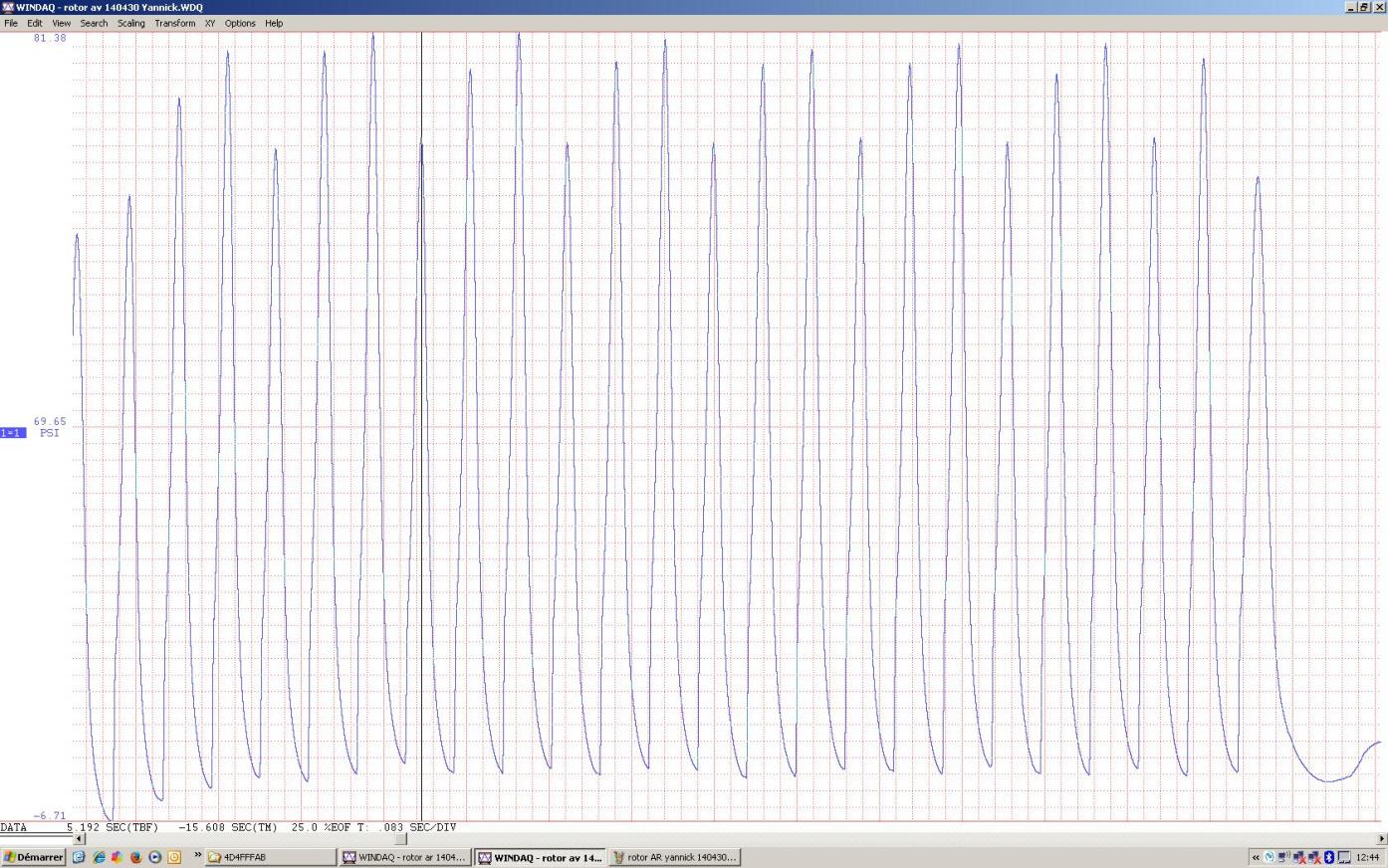This screenshot has width=1388, height=868.
Task: Click the horizontal scrollbar thumb
Action: [400, 839]
